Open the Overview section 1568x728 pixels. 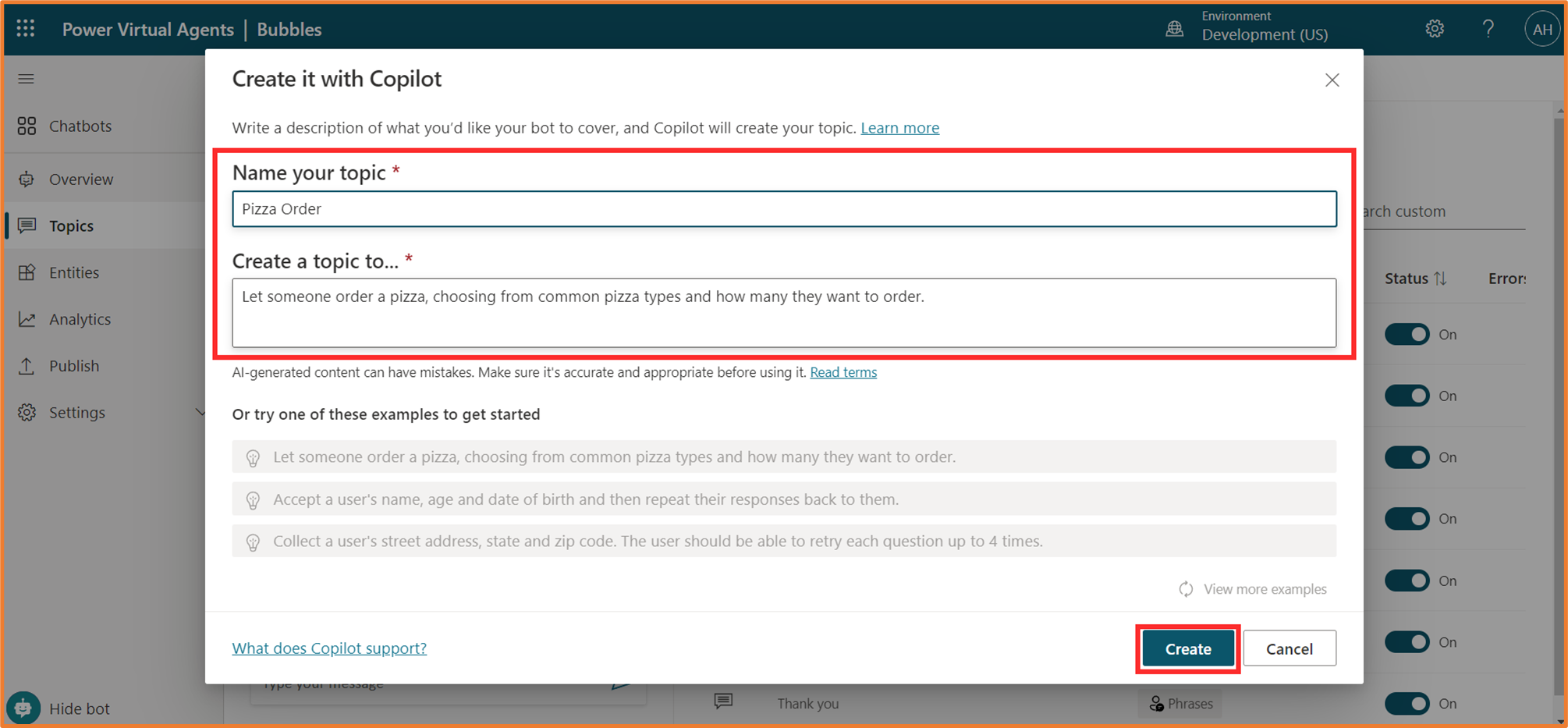pyautogui.click(x=81, y=179)
